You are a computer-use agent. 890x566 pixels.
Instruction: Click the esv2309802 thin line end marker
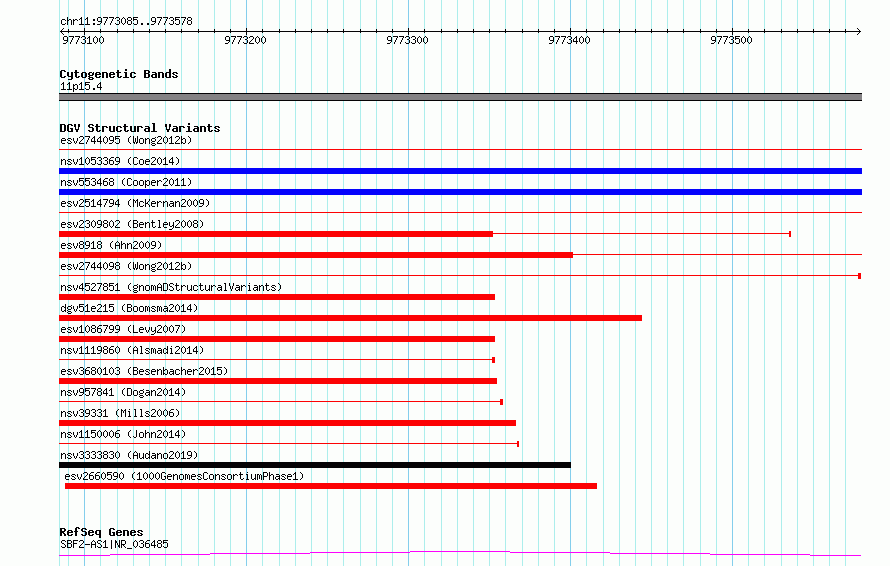[x=790, y=234]
